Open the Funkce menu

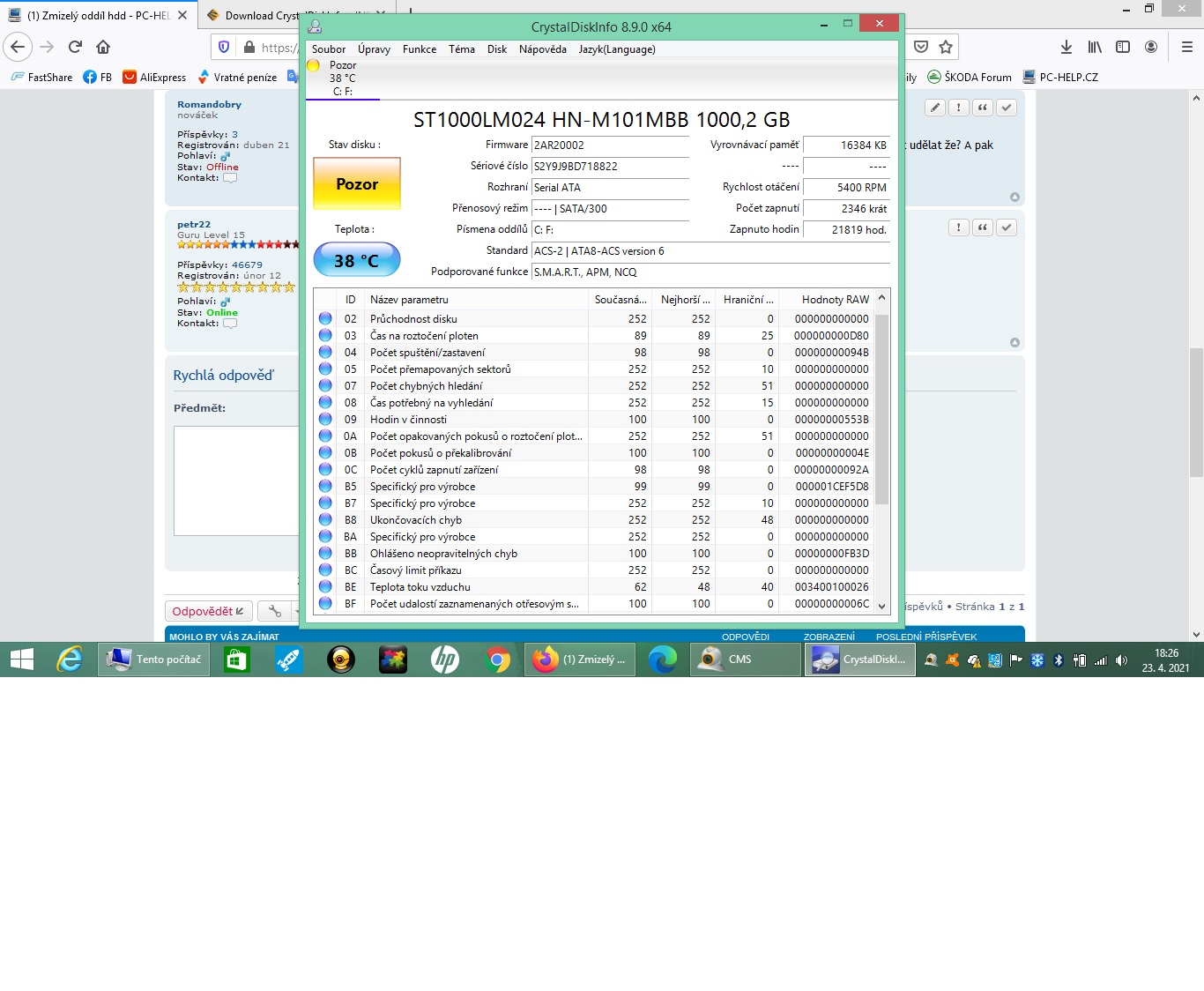pos(420,49)
